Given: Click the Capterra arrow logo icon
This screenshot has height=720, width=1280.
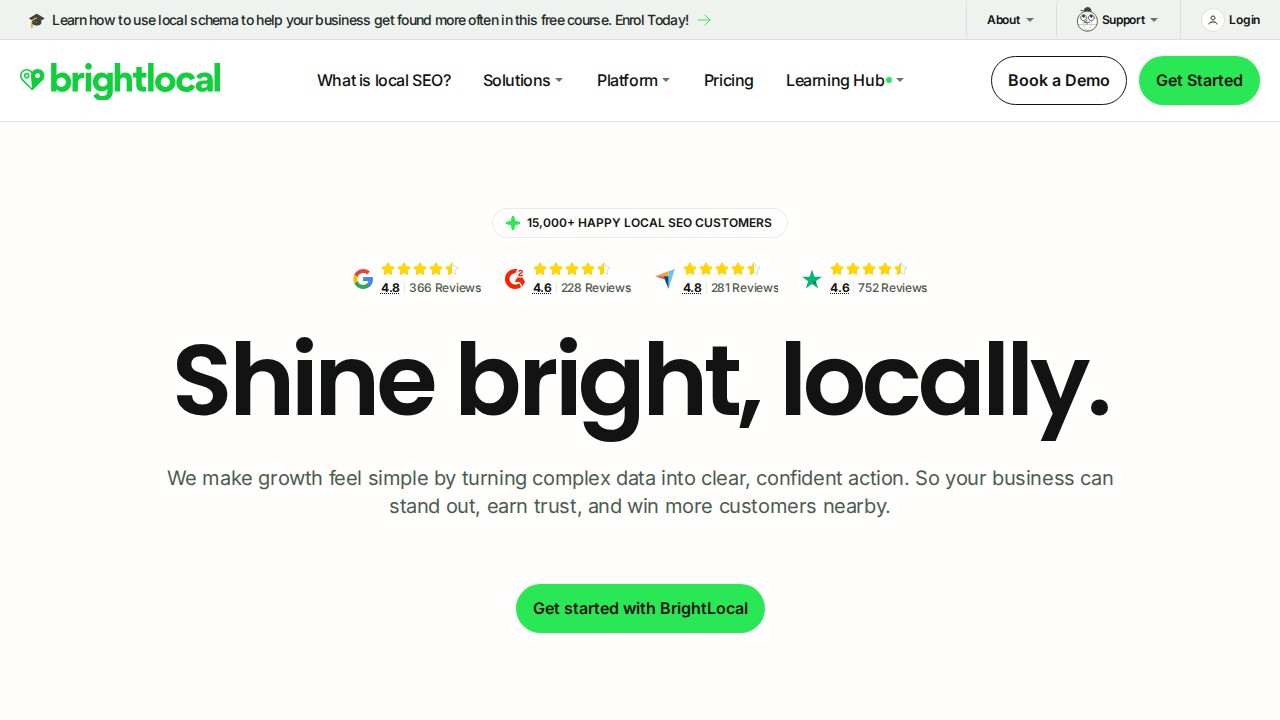Looking at the screenshot, I should [x=665, y=279].
